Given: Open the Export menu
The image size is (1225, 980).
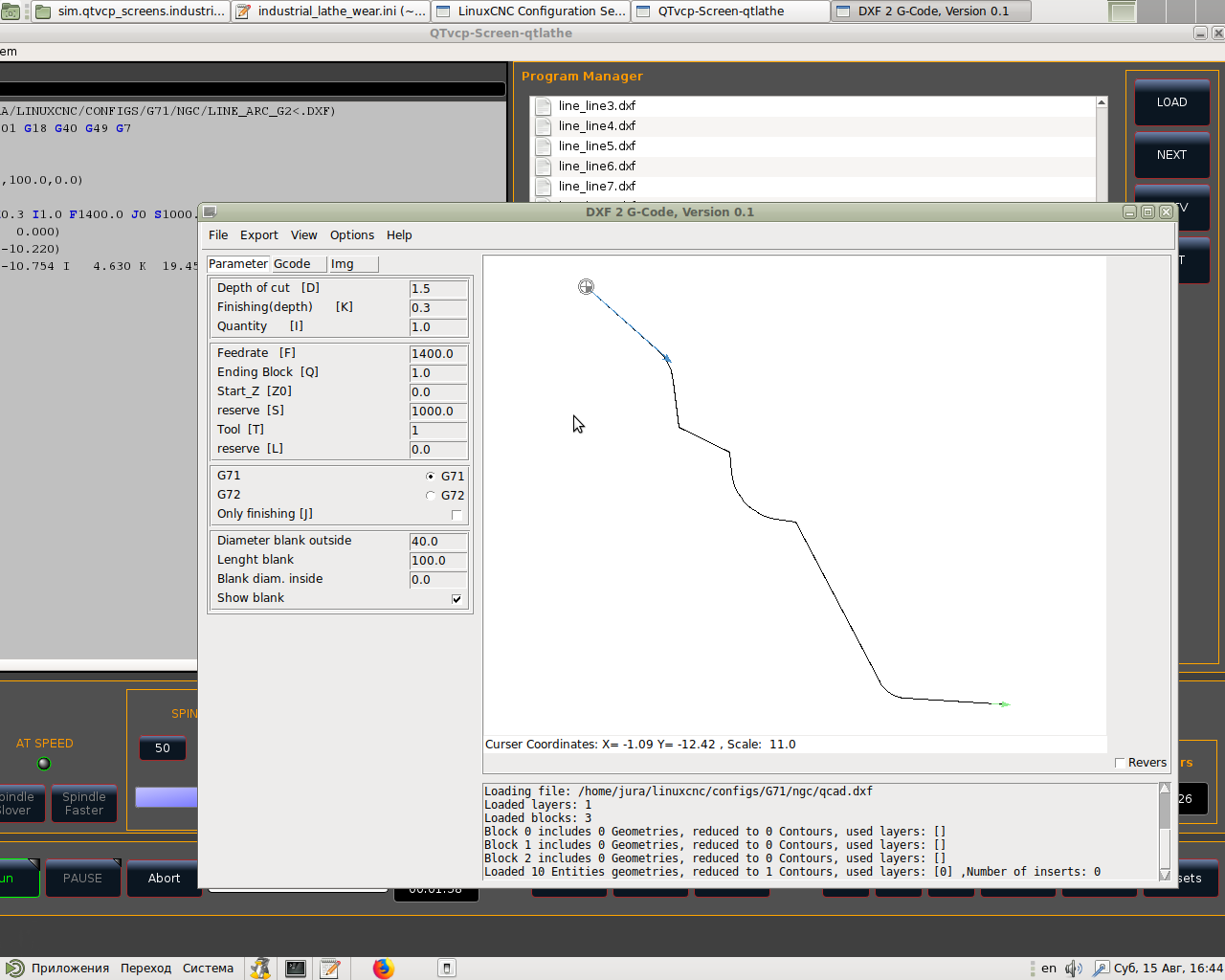Looking at the screenshot, I should pos(259,235).
